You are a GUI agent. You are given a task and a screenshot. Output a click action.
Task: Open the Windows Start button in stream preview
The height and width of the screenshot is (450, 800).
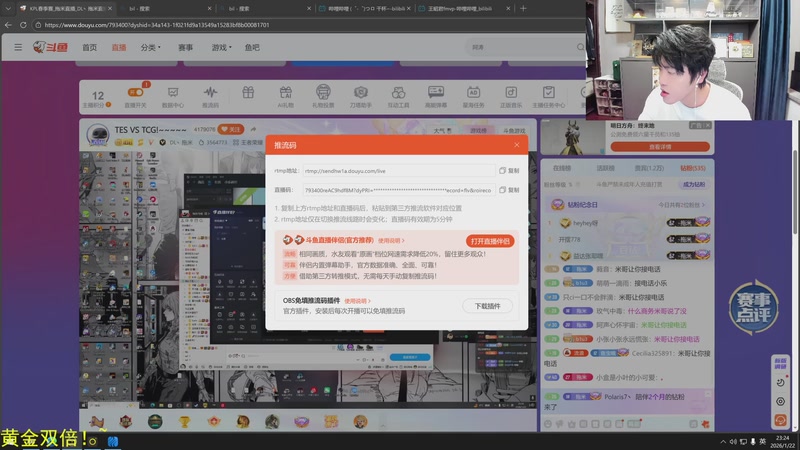pyautogui.click(x=84, y=405)
